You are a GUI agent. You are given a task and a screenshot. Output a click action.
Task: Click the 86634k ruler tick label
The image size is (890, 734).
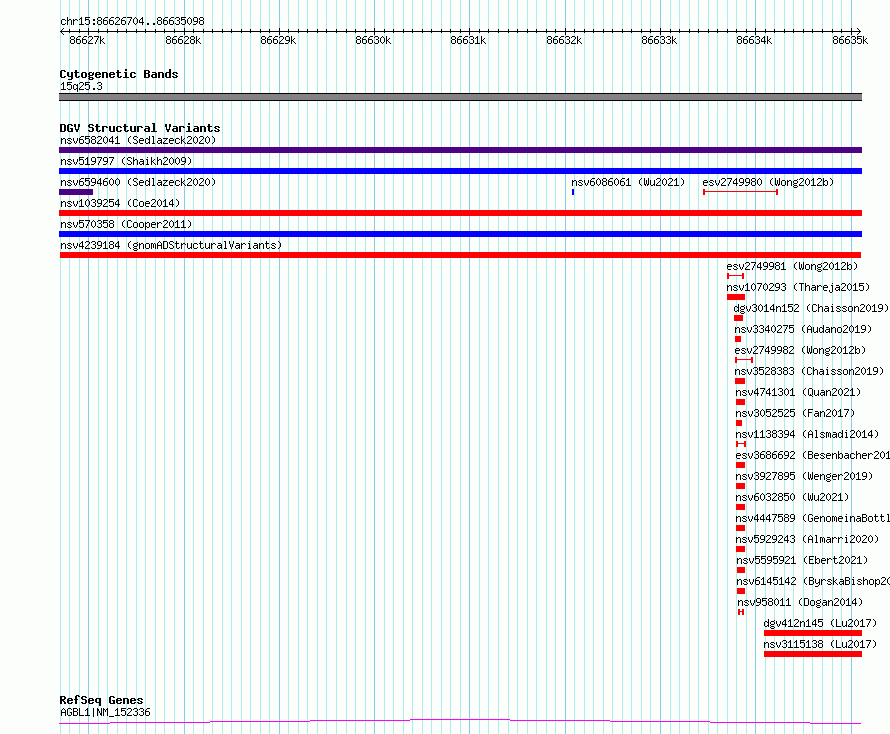pos(754,40)
